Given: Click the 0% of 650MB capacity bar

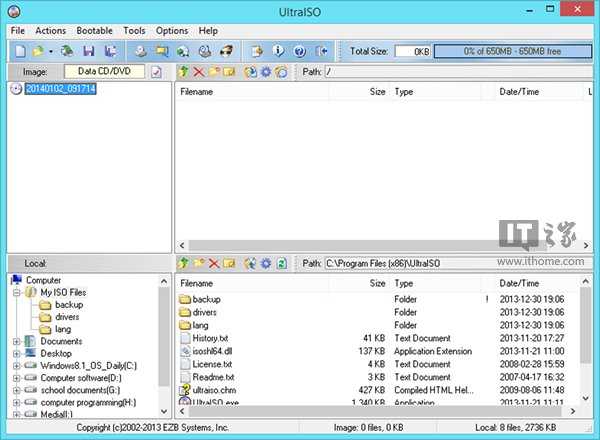Looking at the screenshot, I should coord(513,51).
